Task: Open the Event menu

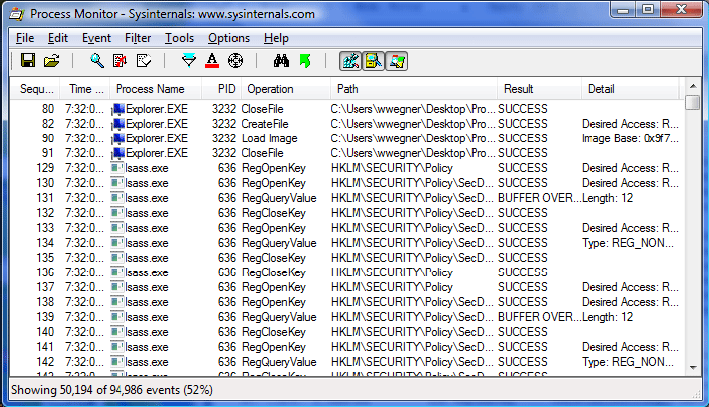Action: pyautogui.click(x=96, y=38)
